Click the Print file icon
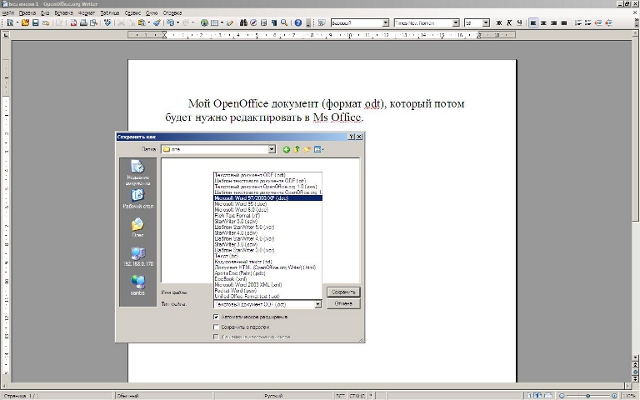640x400 pixels. click(x=84, y=23)
